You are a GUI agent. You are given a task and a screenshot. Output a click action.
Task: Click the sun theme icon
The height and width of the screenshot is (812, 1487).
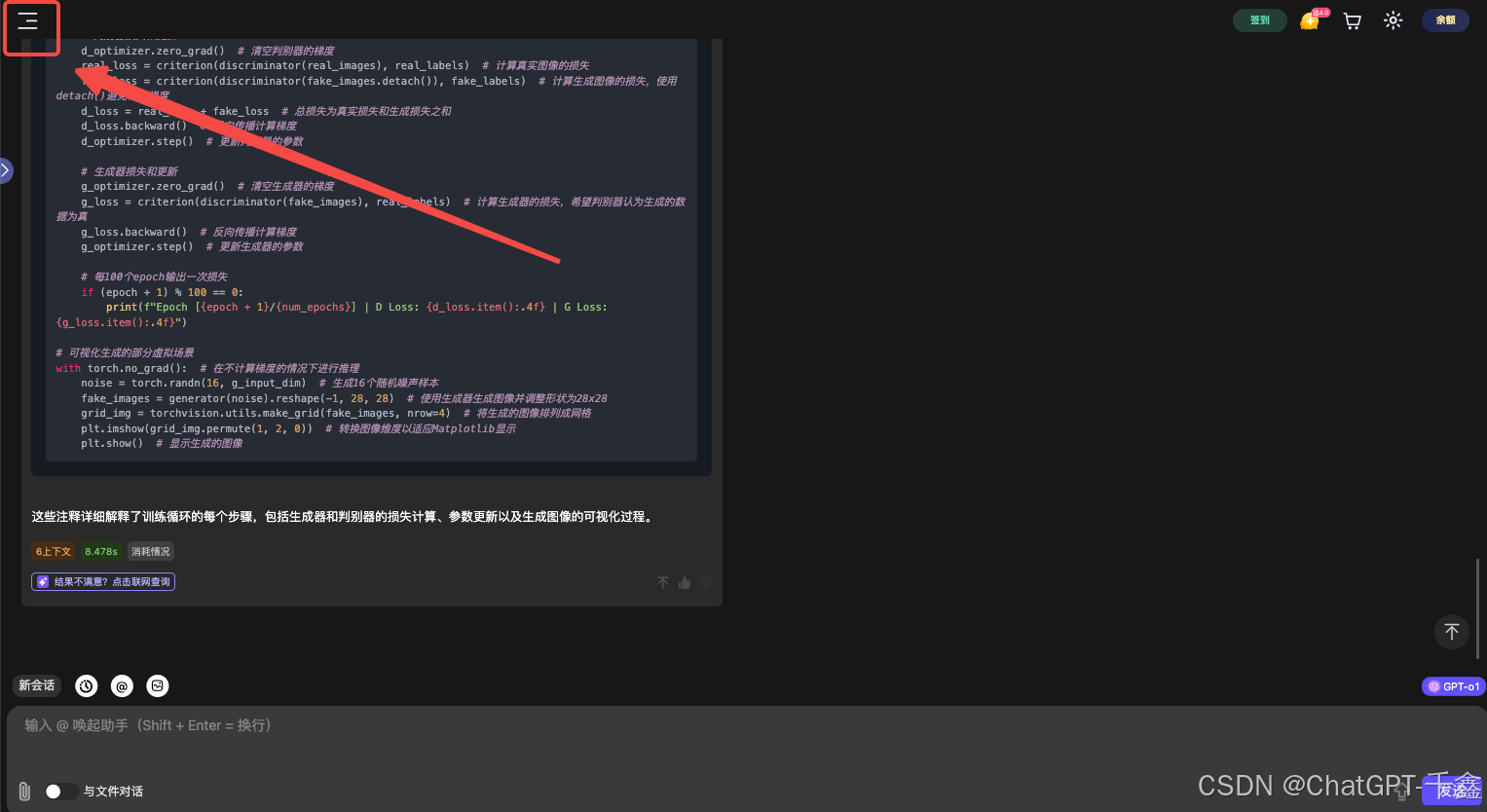pos(1393,20)
